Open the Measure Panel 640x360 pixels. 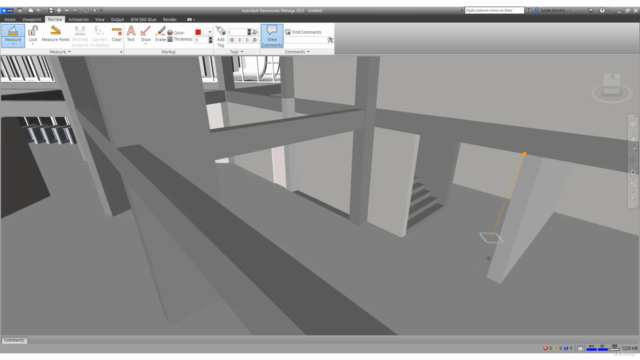pyautogui.click(x=56, y=34)
